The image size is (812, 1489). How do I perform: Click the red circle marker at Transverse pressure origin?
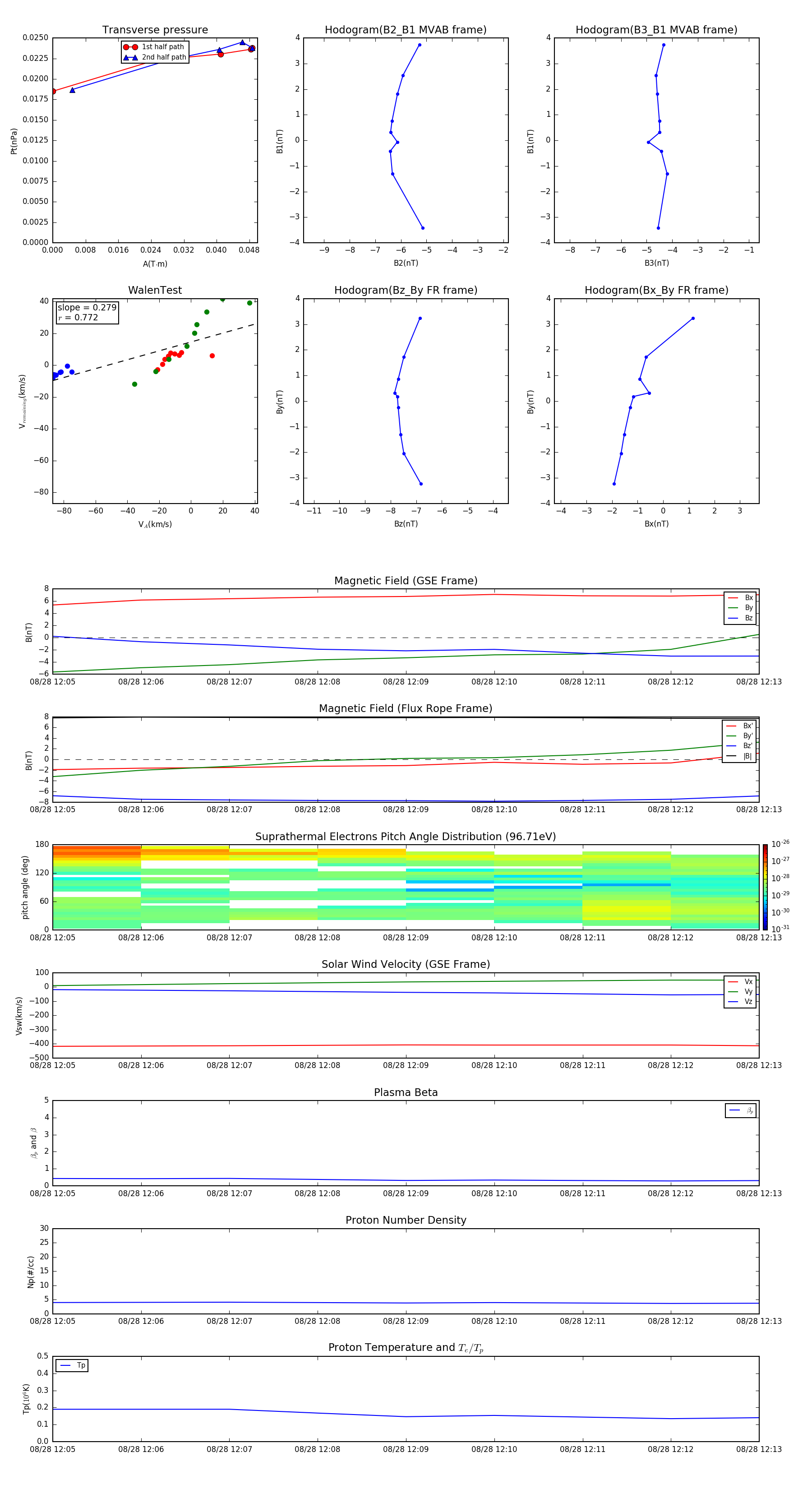[x=53, y=91]
